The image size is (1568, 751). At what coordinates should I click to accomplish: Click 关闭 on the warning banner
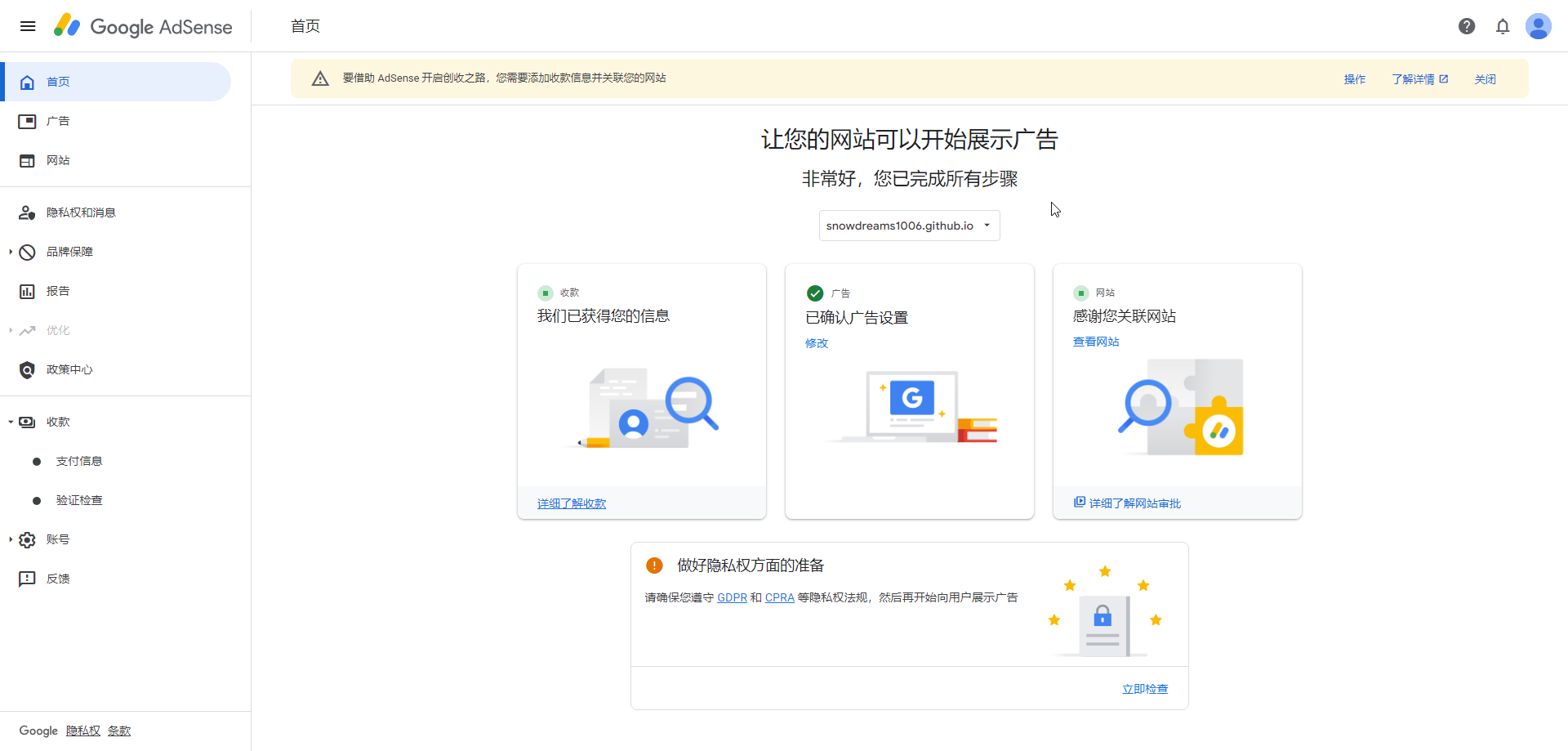[x=1485, y=79]
